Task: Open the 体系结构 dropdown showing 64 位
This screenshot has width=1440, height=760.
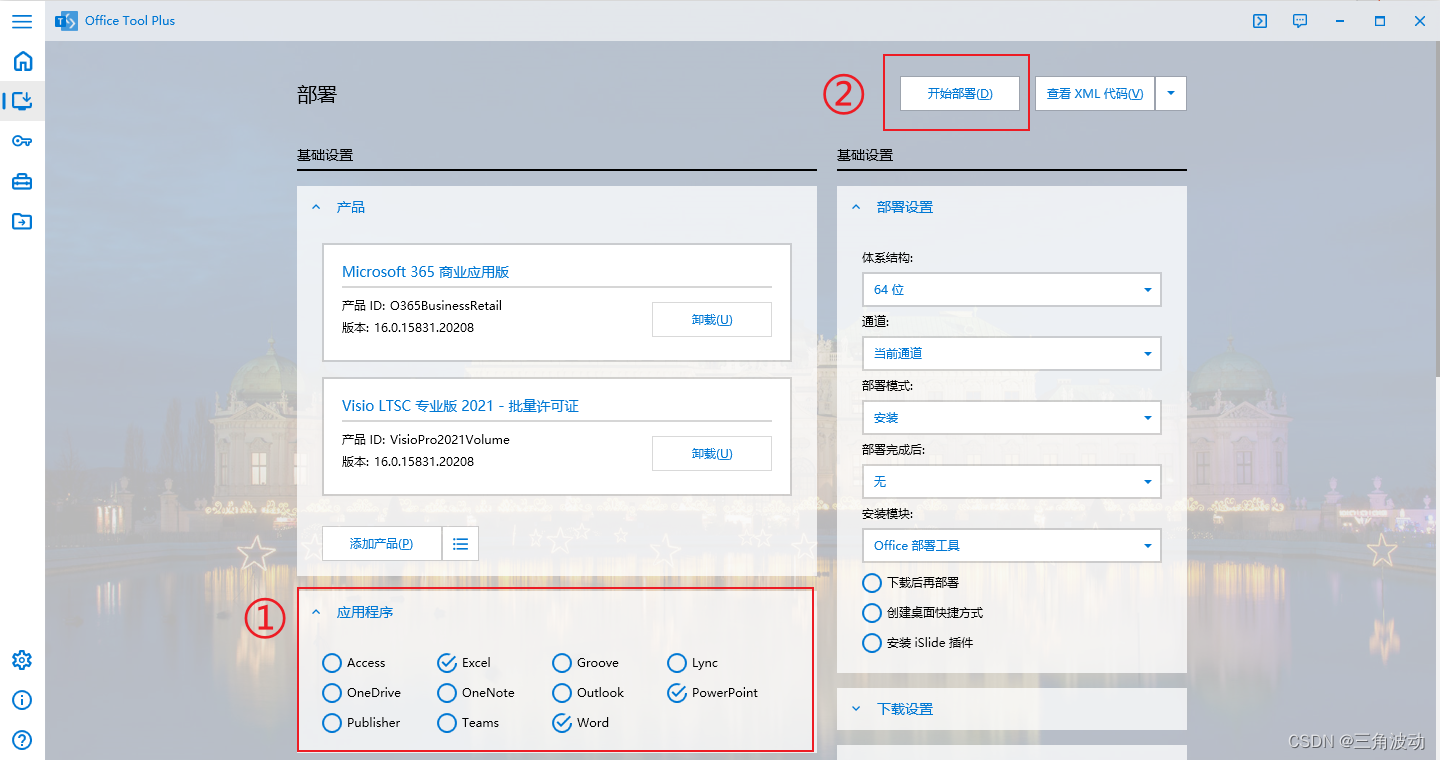Action: pyautogui.click(x=1011, y=289)
